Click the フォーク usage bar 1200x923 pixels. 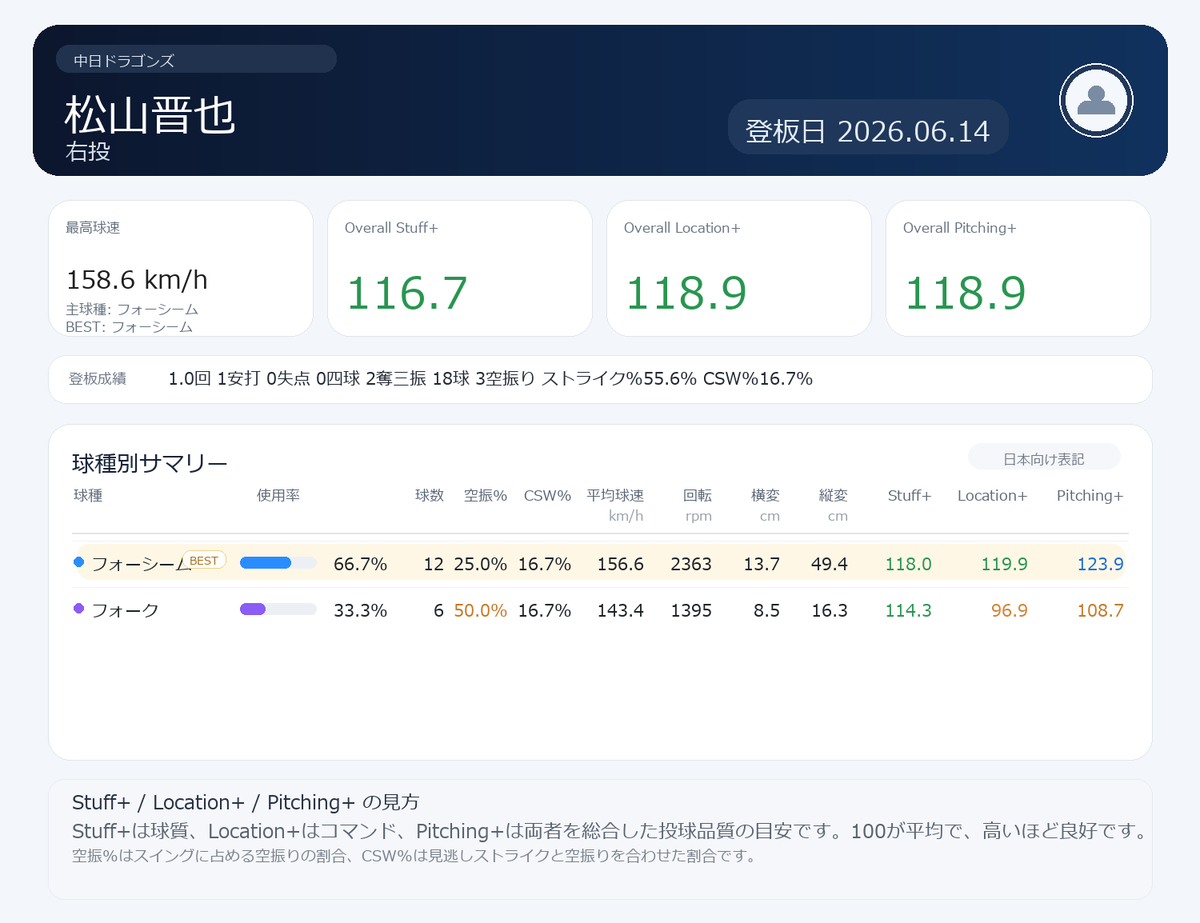tap(278, 609)
